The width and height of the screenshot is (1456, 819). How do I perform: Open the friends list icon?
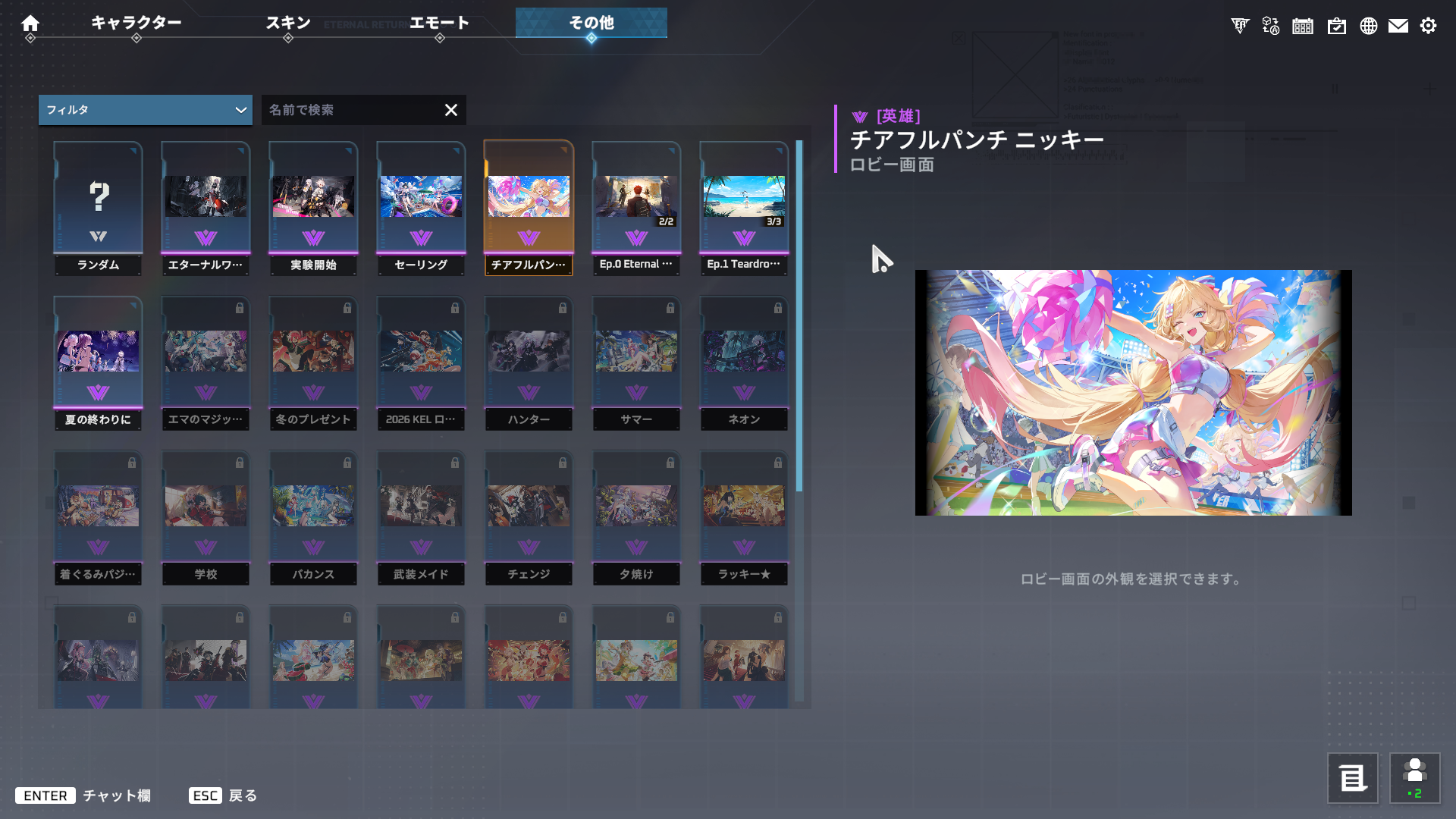[1414, 778]
